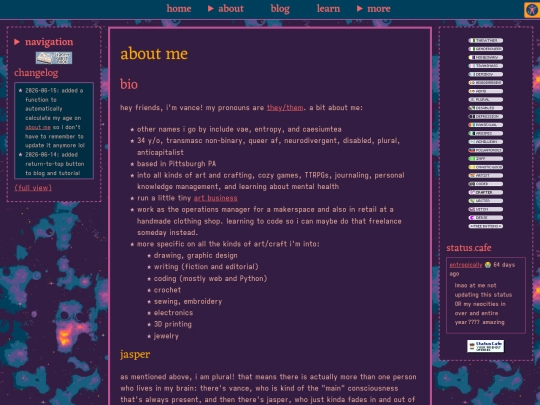Expand the about menu arrow

tap(211, 9)
